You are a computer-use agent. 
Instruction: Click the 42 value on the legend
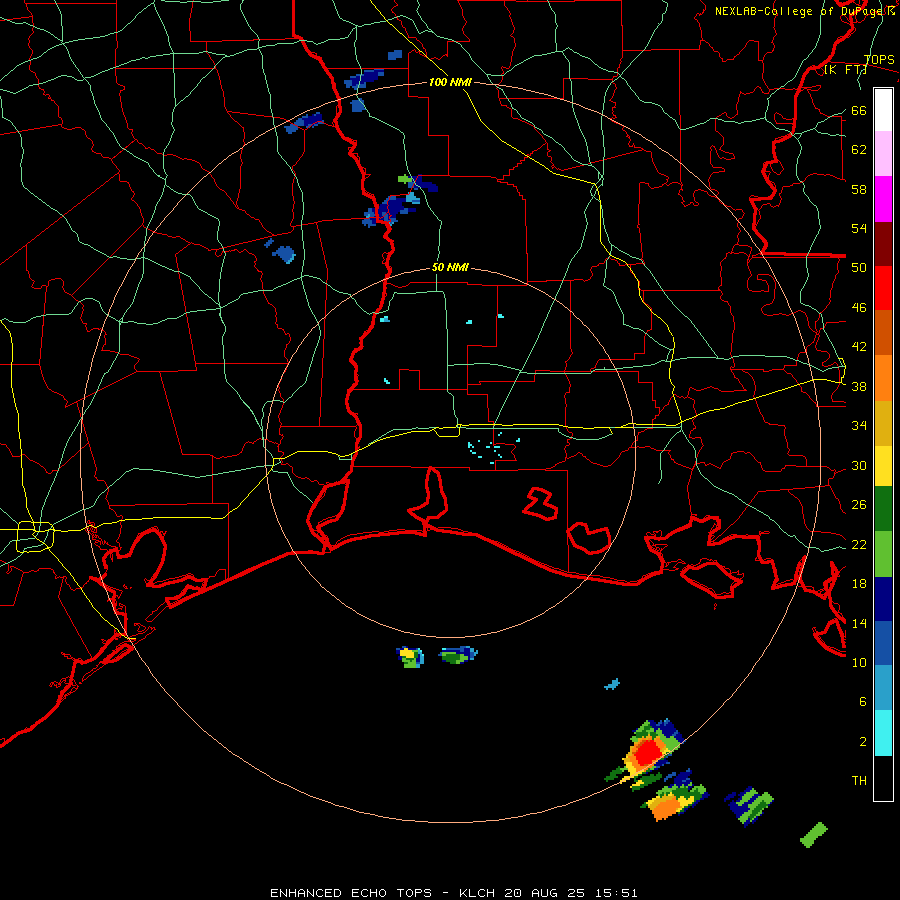tap(859, 347)
